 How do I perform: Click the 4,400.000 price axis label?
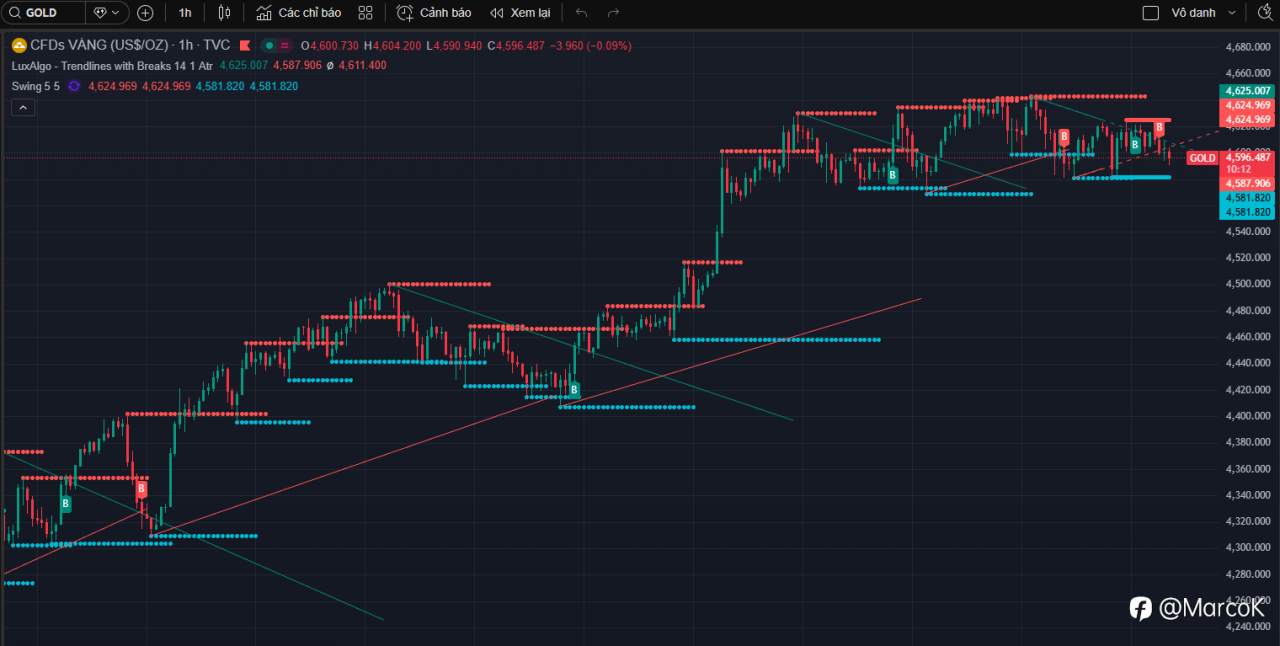[x=1247, y=416]
